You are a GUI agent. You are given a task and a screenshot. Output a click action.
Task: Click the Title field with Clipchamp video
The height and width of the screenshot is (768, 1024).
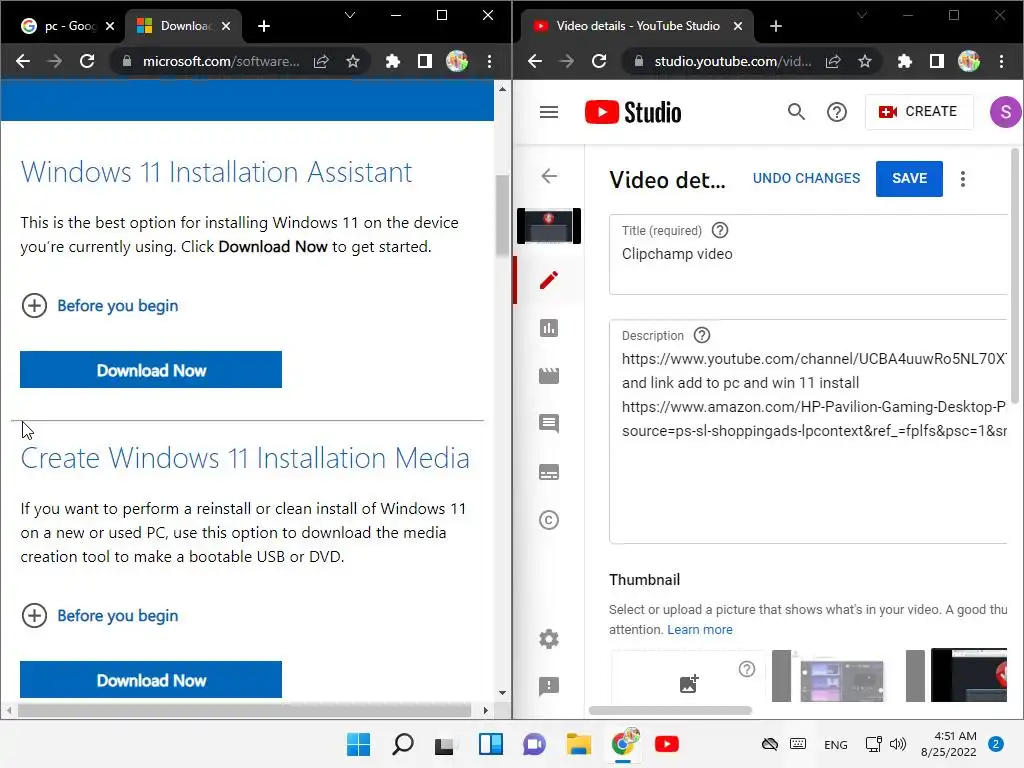pos(808,255)
